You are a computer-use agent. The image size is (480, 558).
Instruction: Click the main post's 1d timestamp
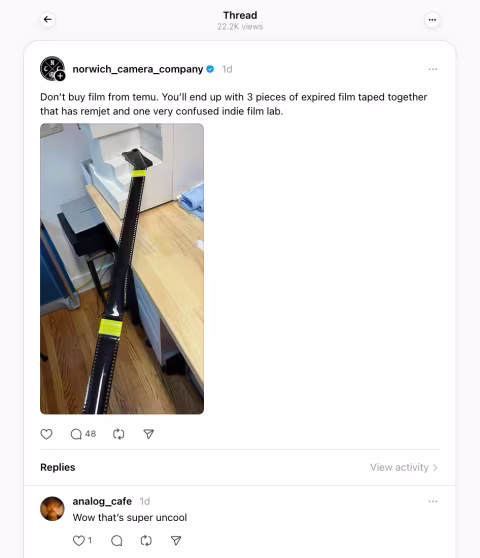tap(227, 69)
